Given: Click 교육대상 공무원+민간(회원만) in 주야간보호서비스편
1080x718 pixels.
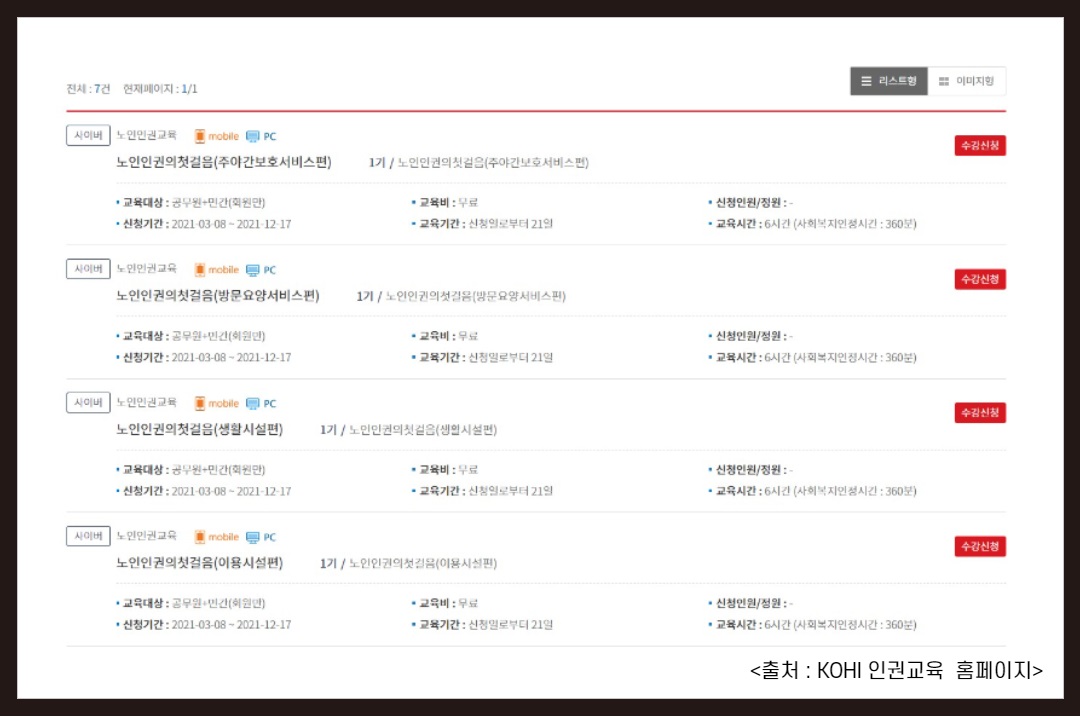Looking at the screenshot, I should (x=191, y=203).
